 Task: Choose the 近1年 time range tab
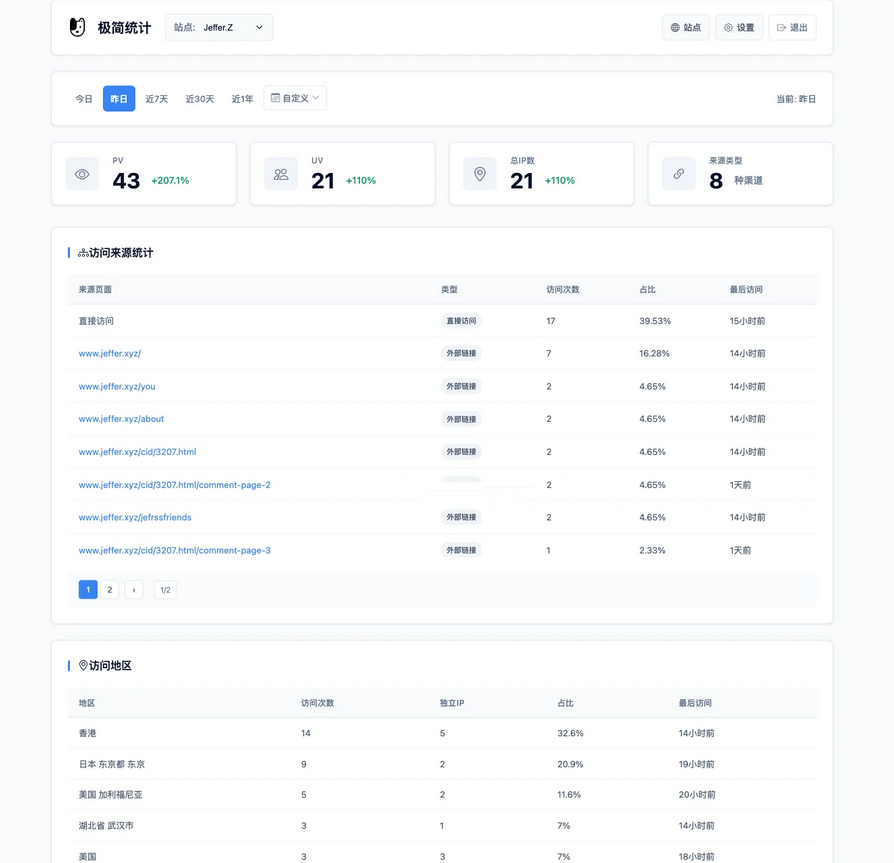coord(243,99)
